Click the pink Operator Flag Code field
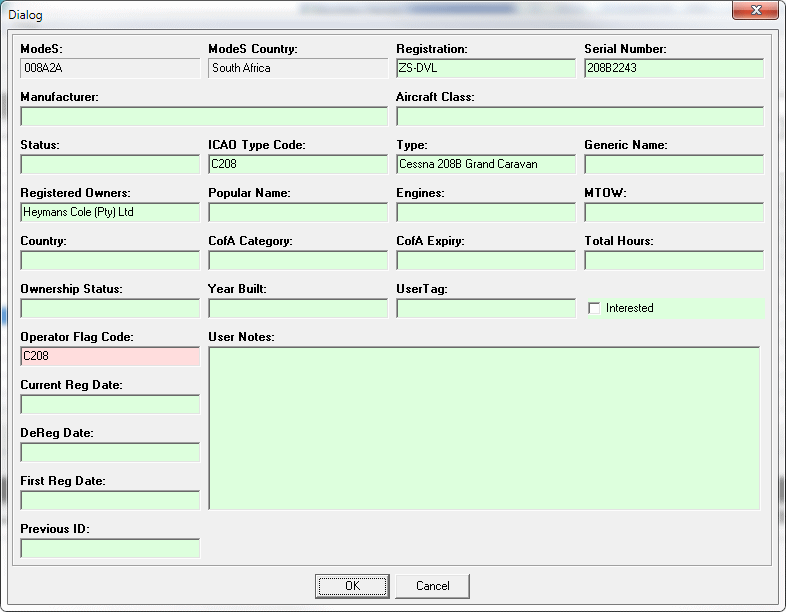The width and height of the screenshot is (786, 612). pos(109,357)
